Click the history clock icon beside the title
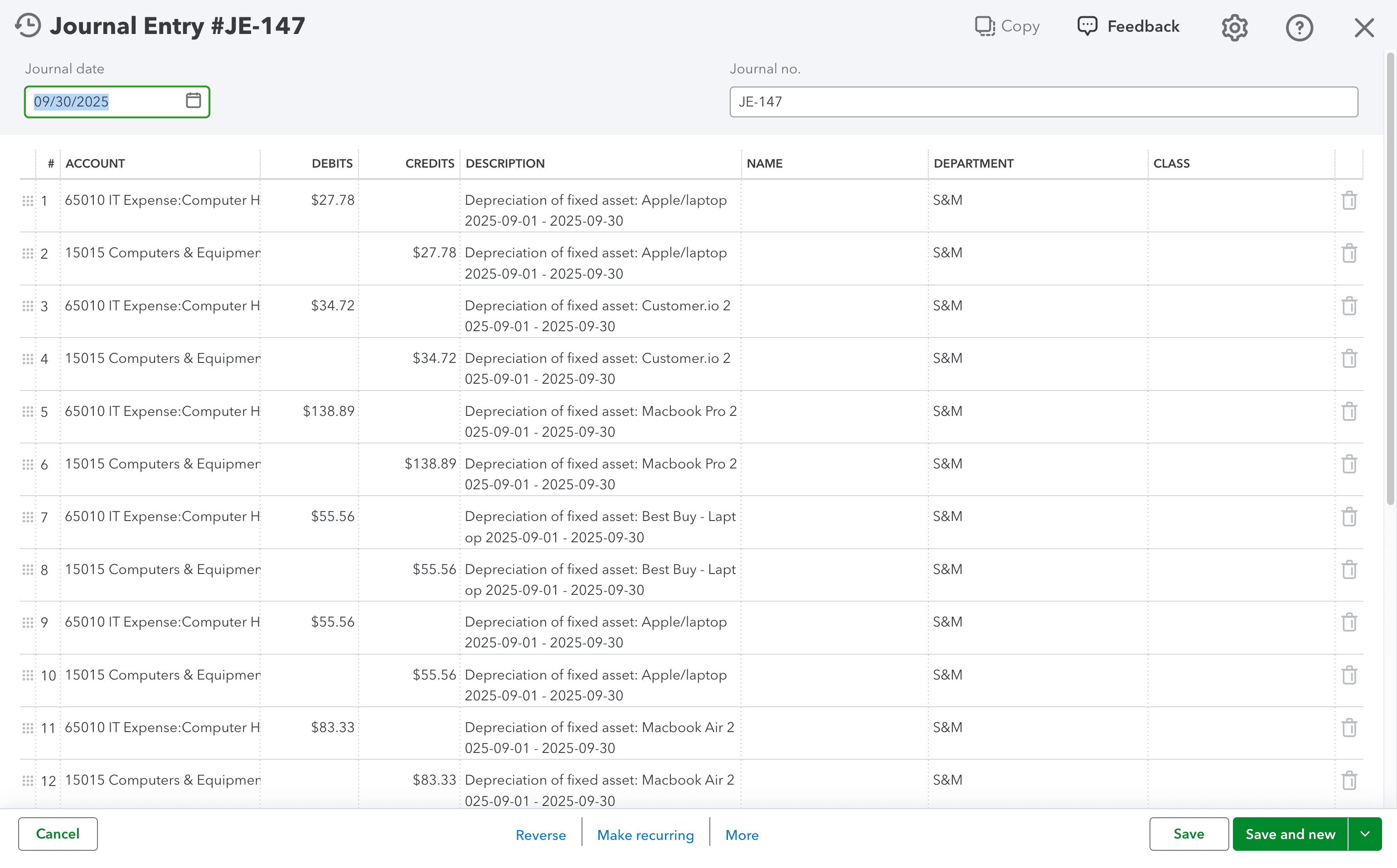Screen dimensions: 1397x868 click(27, 25)
